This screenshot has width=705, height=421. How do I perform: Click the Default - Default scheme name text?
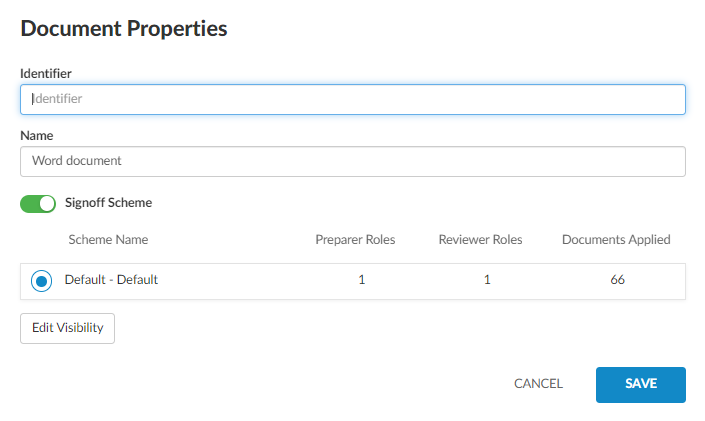[x=111, y=280]
